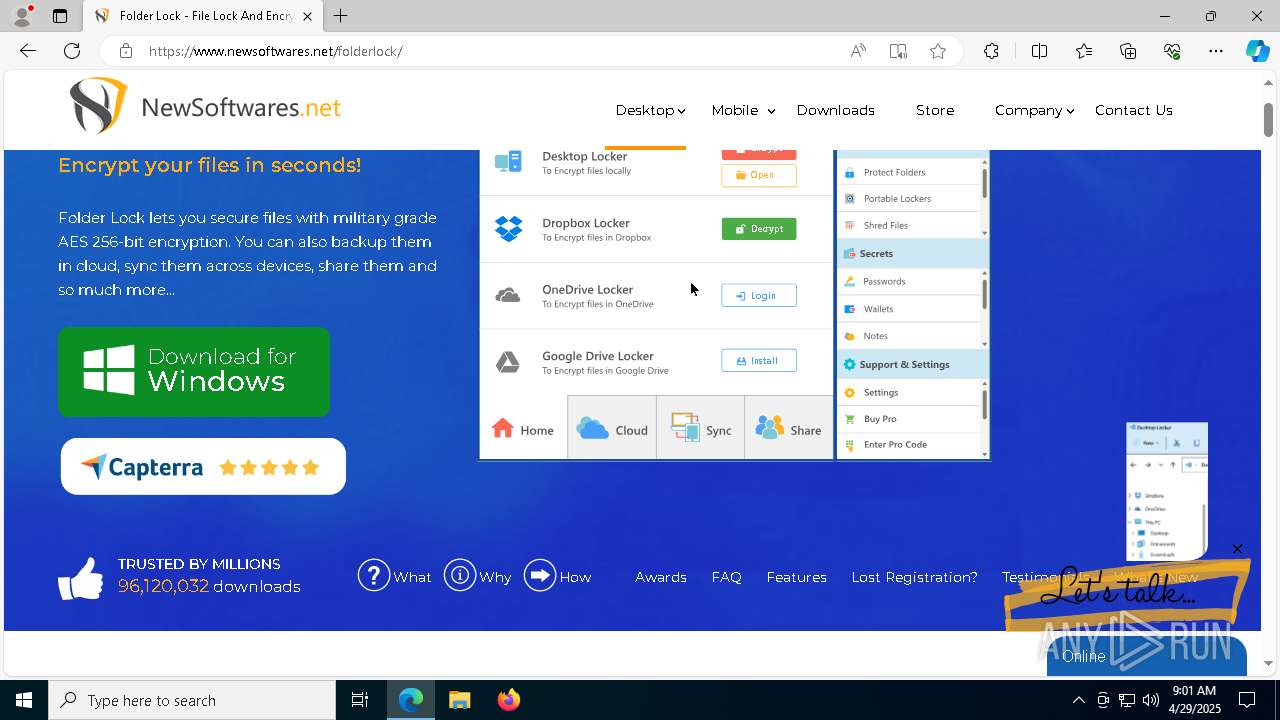This screenshot has width=1280, height=720.
Task: Click the Desktop Locker preview thumbnail
Action: (x=1167, y=491)
